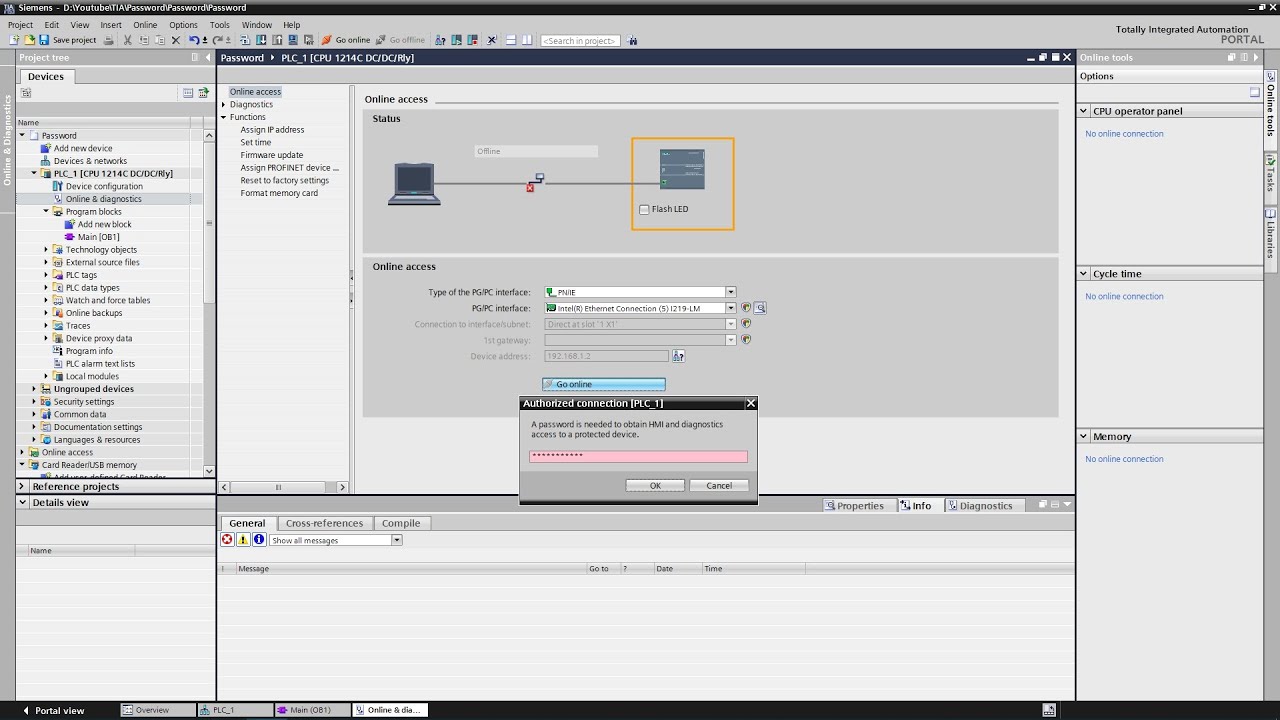Select the Devices tab in Project tree

coord(45,76)
